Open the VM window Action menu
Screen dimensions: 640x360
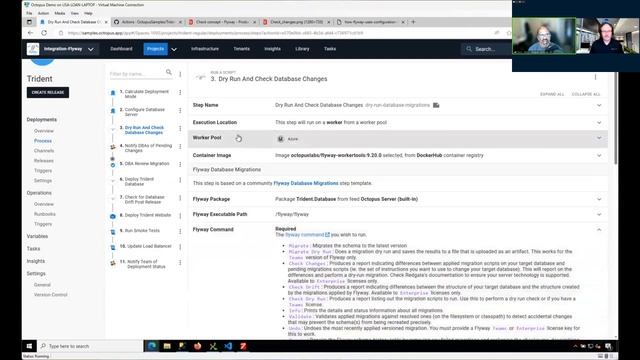(43, 13)
